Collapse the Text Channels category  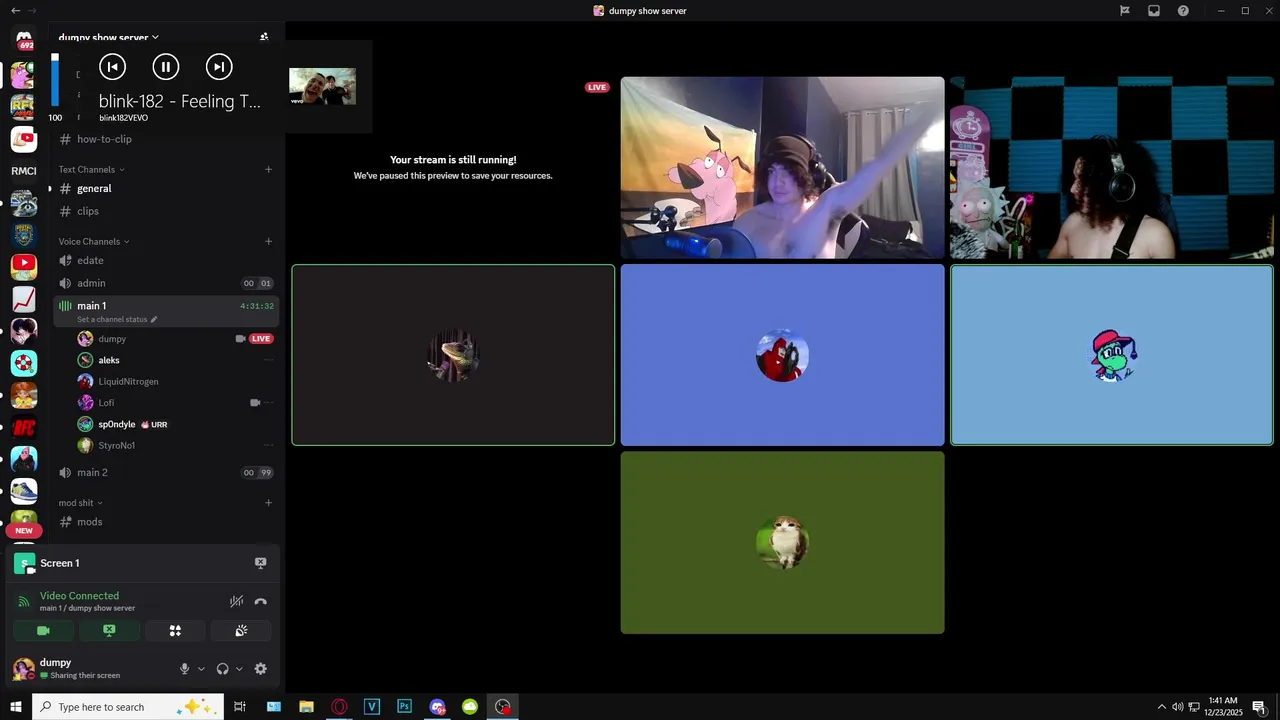tap(92, 170)
